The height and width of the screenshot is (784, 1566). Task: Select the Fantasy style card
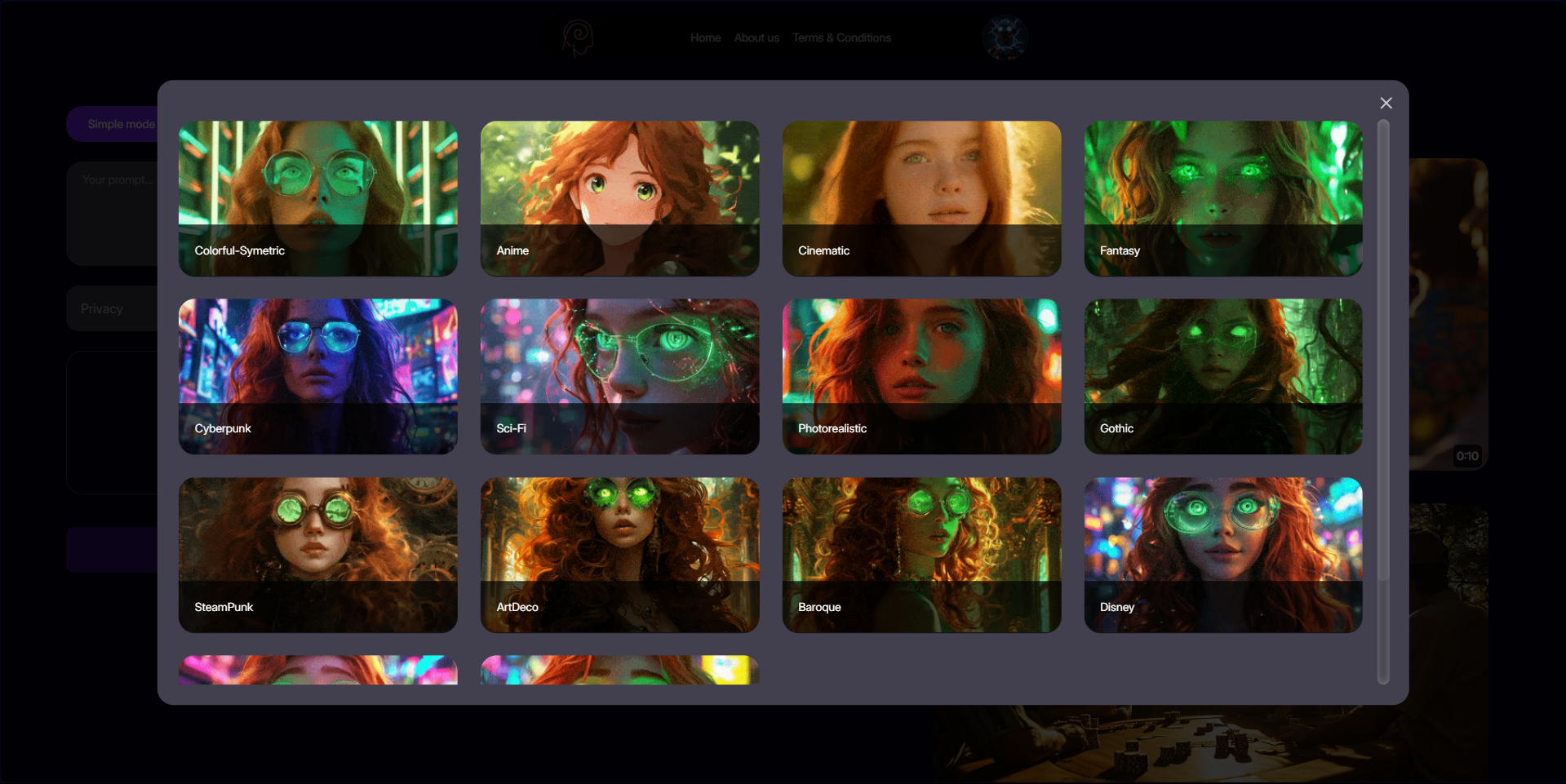coord(1223,198)
